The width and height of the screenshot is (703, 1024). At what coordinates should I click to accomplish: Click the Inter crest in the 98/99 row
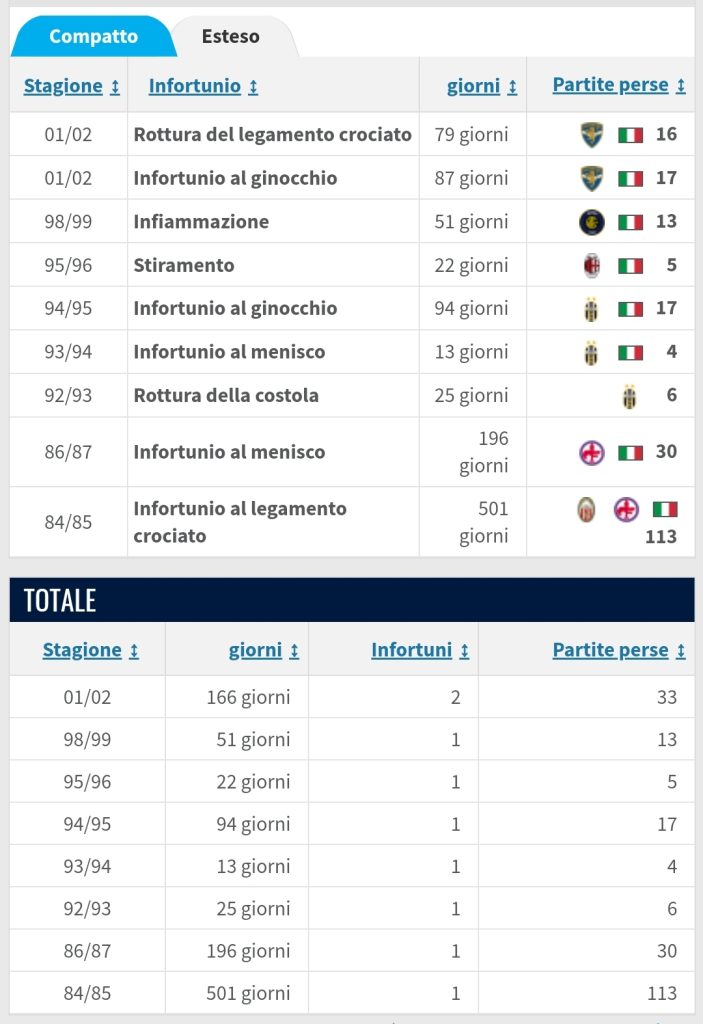tap(592, 222)
